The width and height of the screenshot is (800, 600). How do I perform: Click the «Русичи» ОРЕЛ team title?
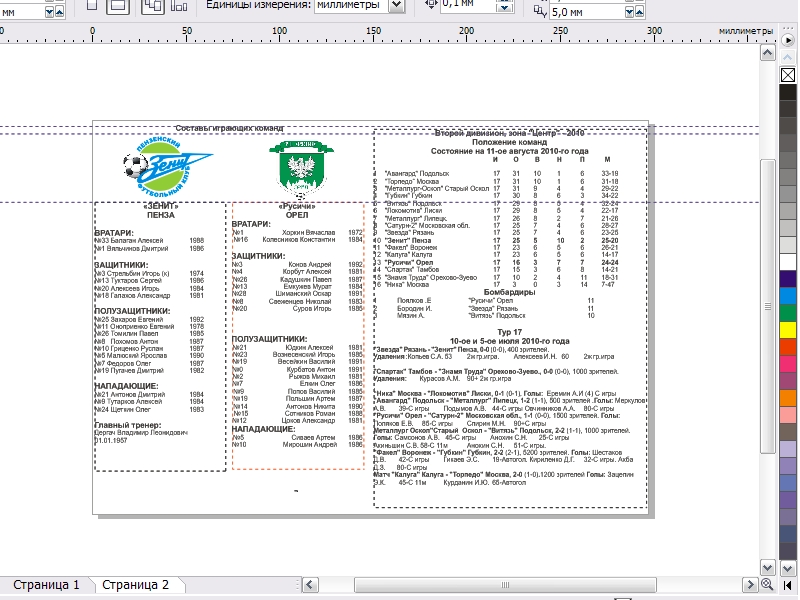click(x=297, y=210)
